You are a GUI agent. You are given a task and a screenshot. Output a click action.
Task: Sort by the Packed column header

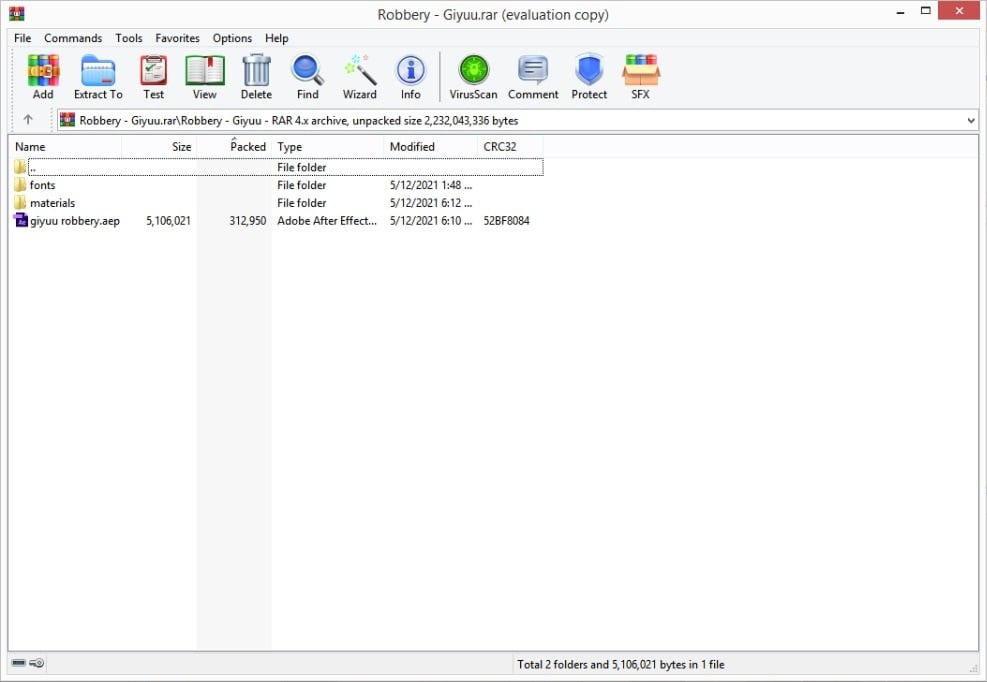pyautogui.click(x=234, y=147)
